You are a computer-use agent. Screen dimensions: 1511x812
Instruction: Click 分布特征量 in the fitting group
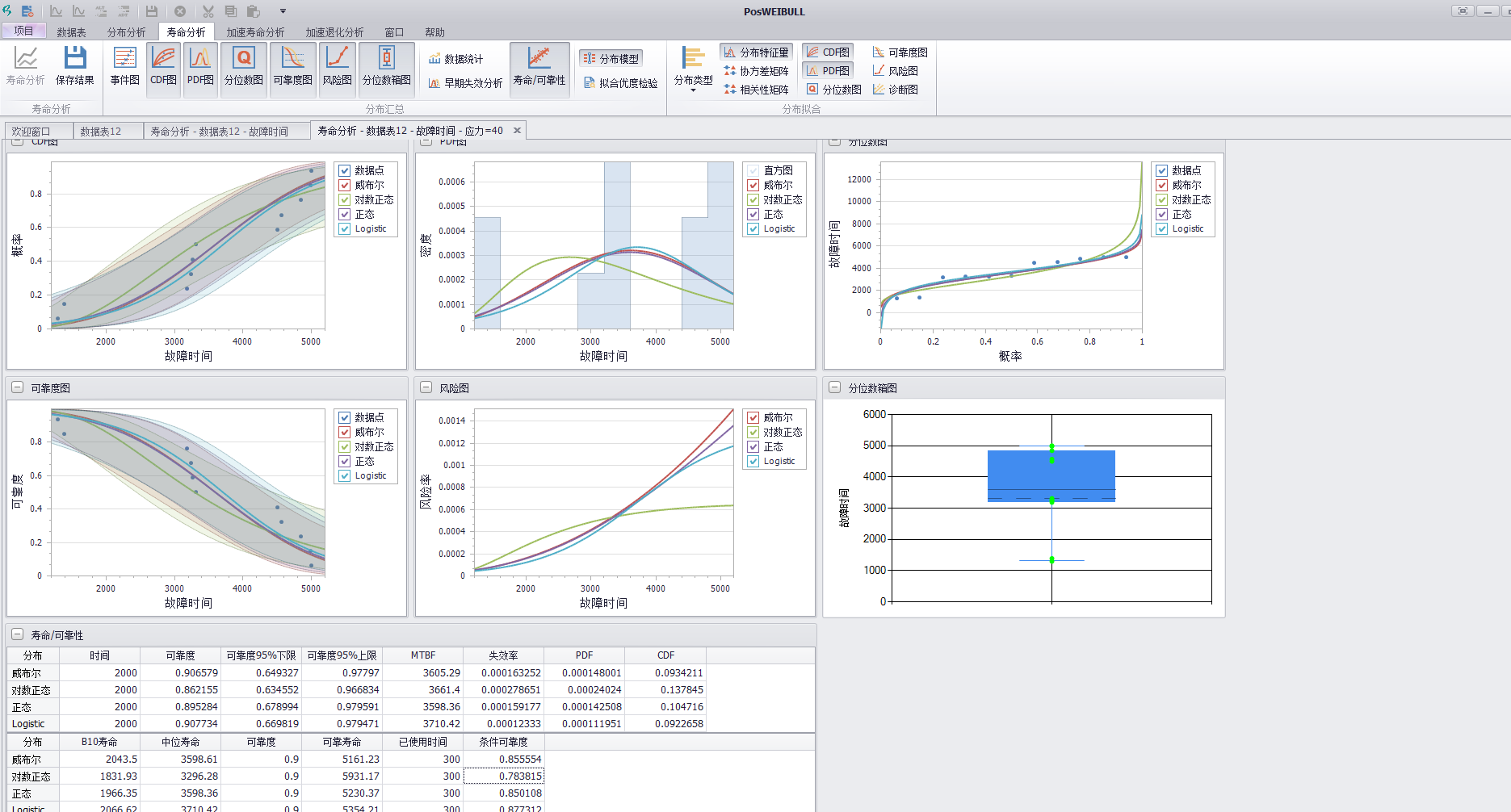(756, 52)
